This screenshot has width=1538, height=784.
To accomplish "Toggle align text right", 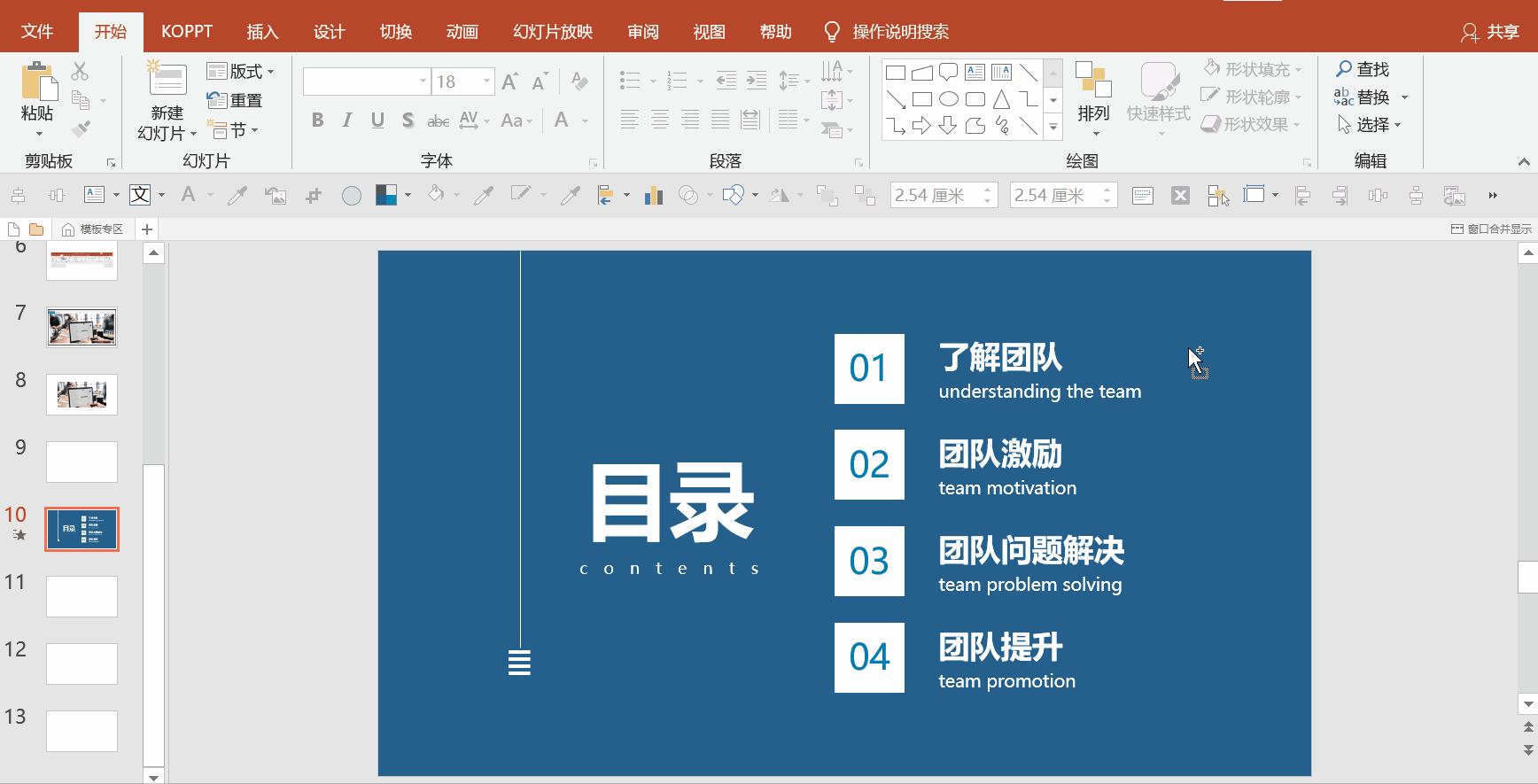I will click(x=690, y=120).
